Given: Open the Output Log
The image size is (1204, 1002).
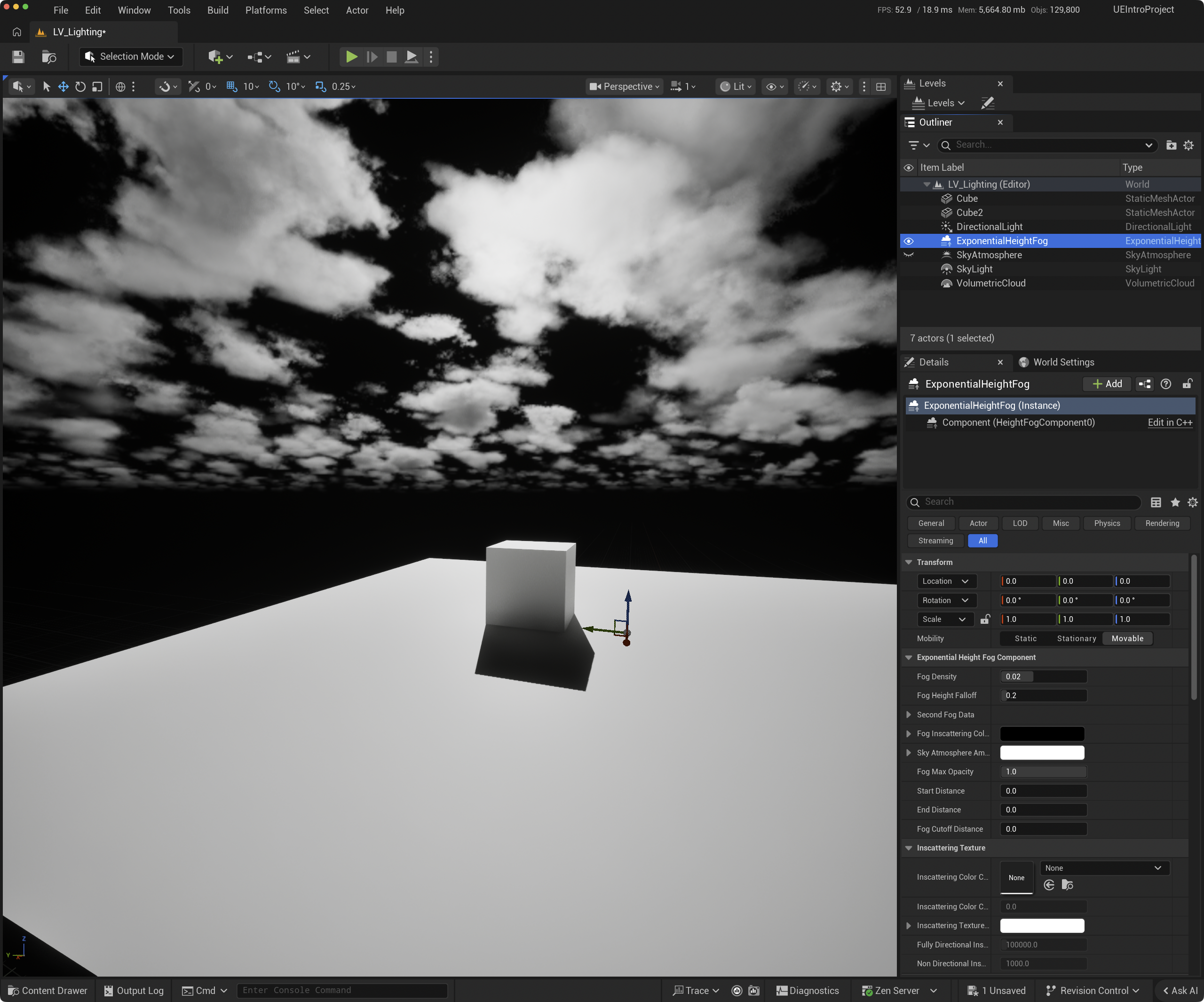Looking at the screenshot, I should point(134,991).
